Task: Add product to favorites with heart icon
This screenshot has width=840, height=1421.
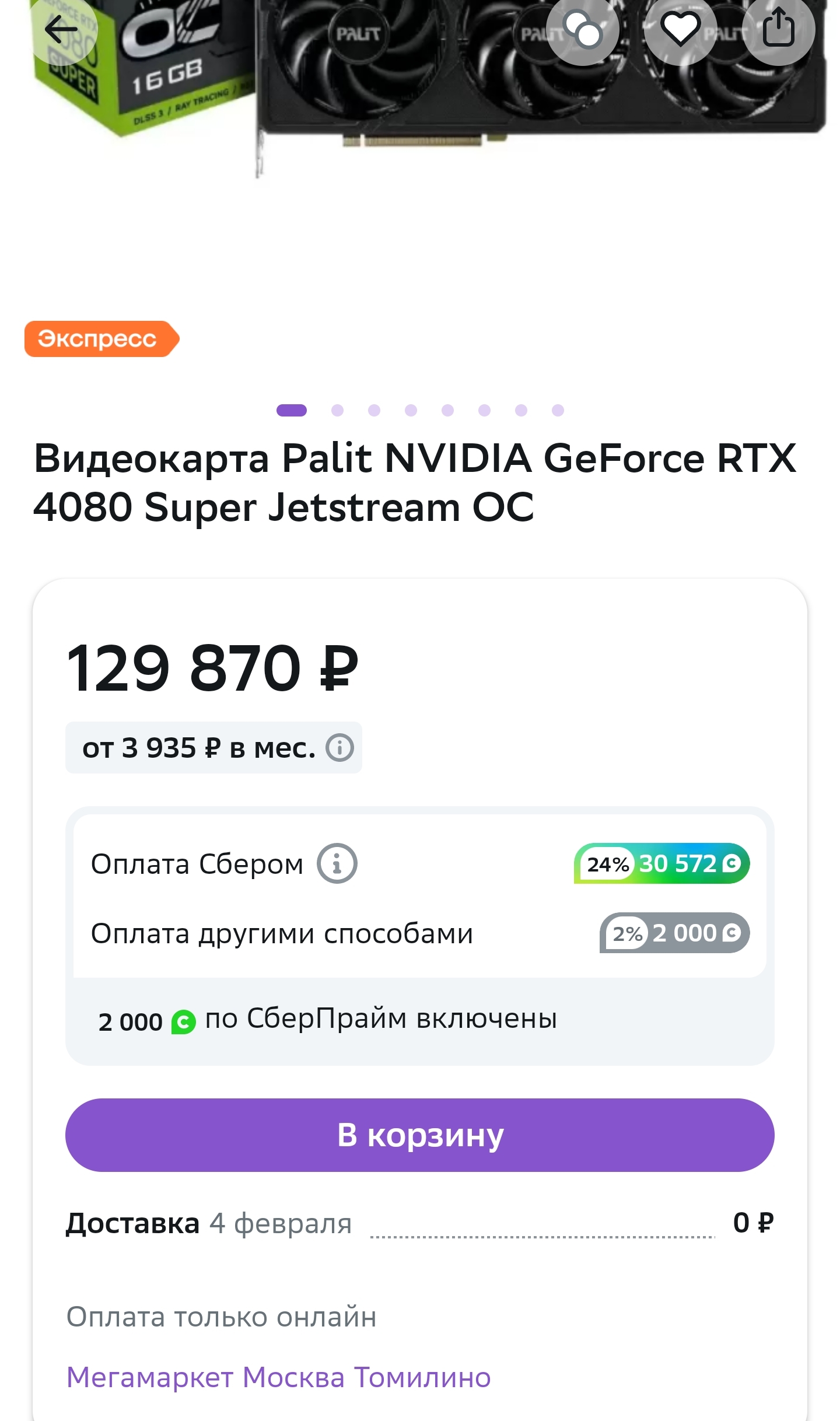Action: (x=680, y=29)
